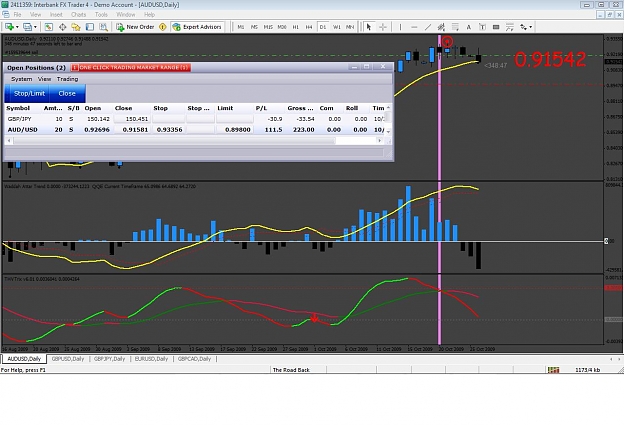Click the red One Click Trading button
Image resolution: width=625 pixels, height=425 pixels.
click(x=131, y=67)
